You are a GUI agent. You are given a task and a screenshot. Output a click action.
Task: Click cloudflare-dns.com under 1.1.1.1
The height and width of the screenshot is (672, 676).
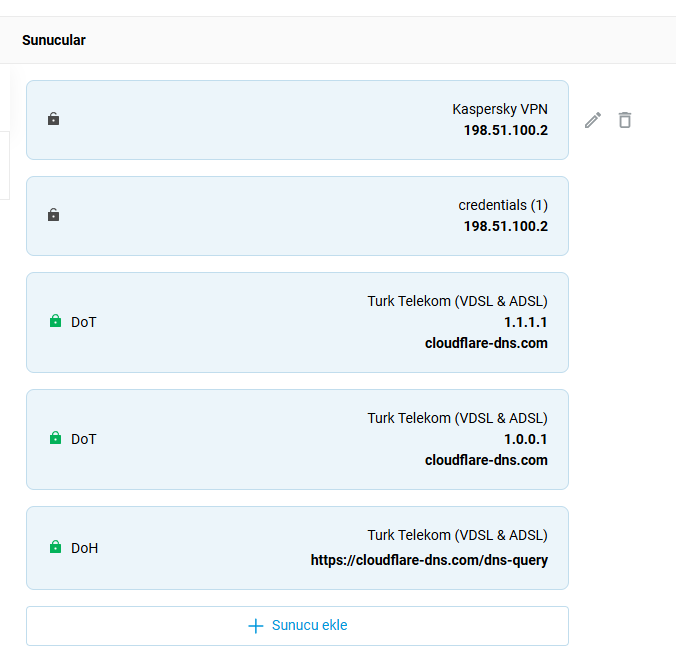[x=486, y=343]
